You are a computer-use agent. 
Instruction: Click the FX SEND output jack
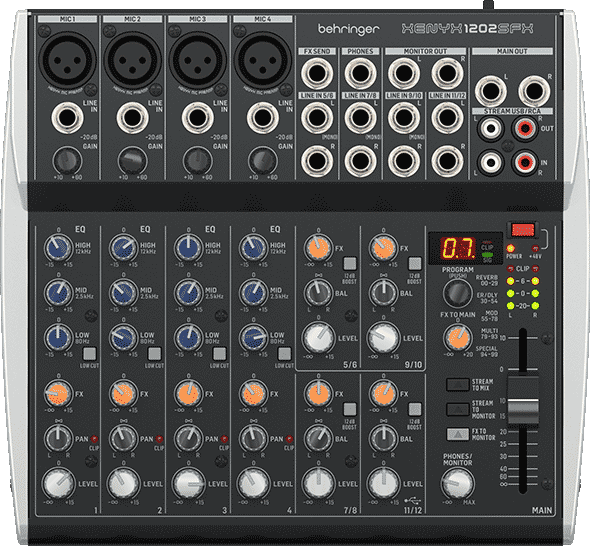[317, 73]
